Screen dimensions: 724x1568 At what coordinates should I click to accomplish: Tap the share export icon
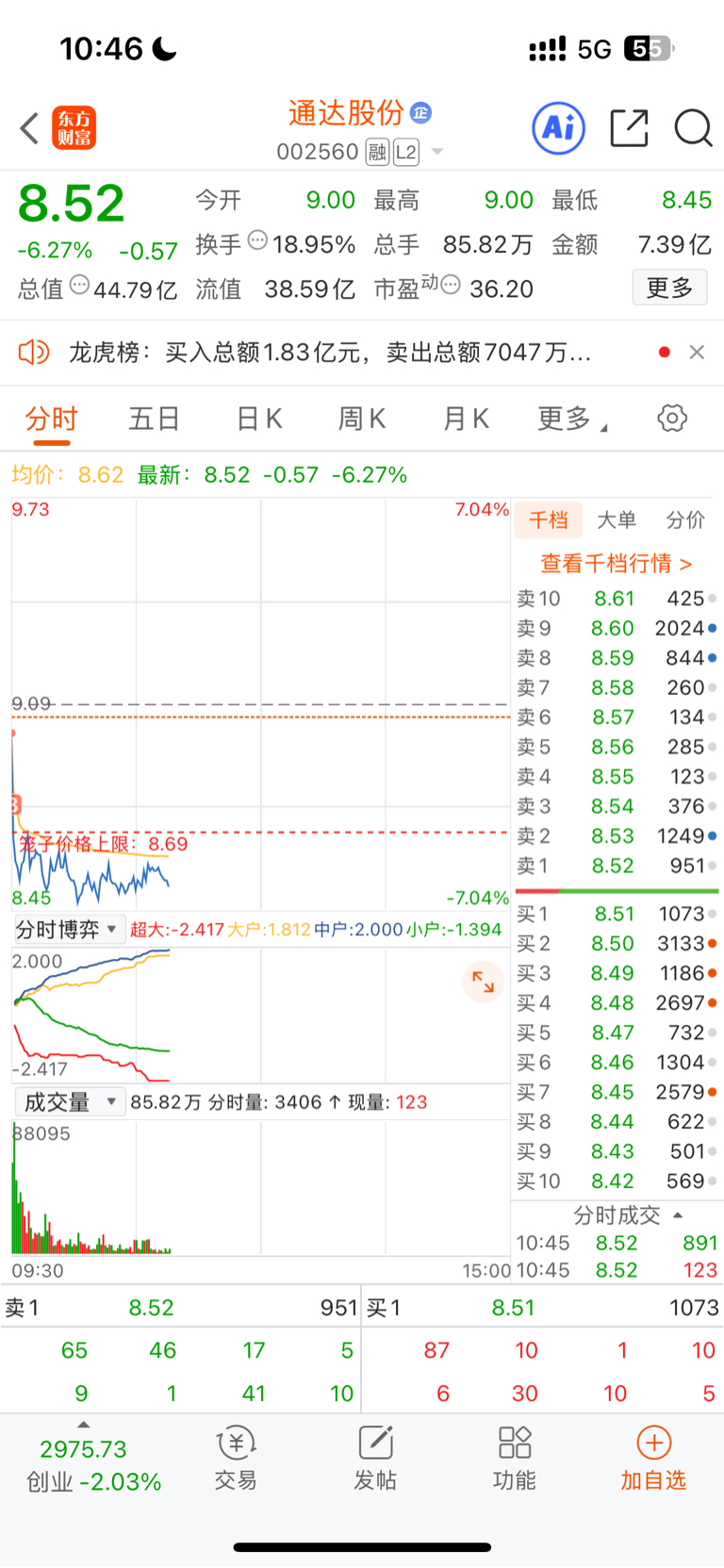(x=629, y=128)
